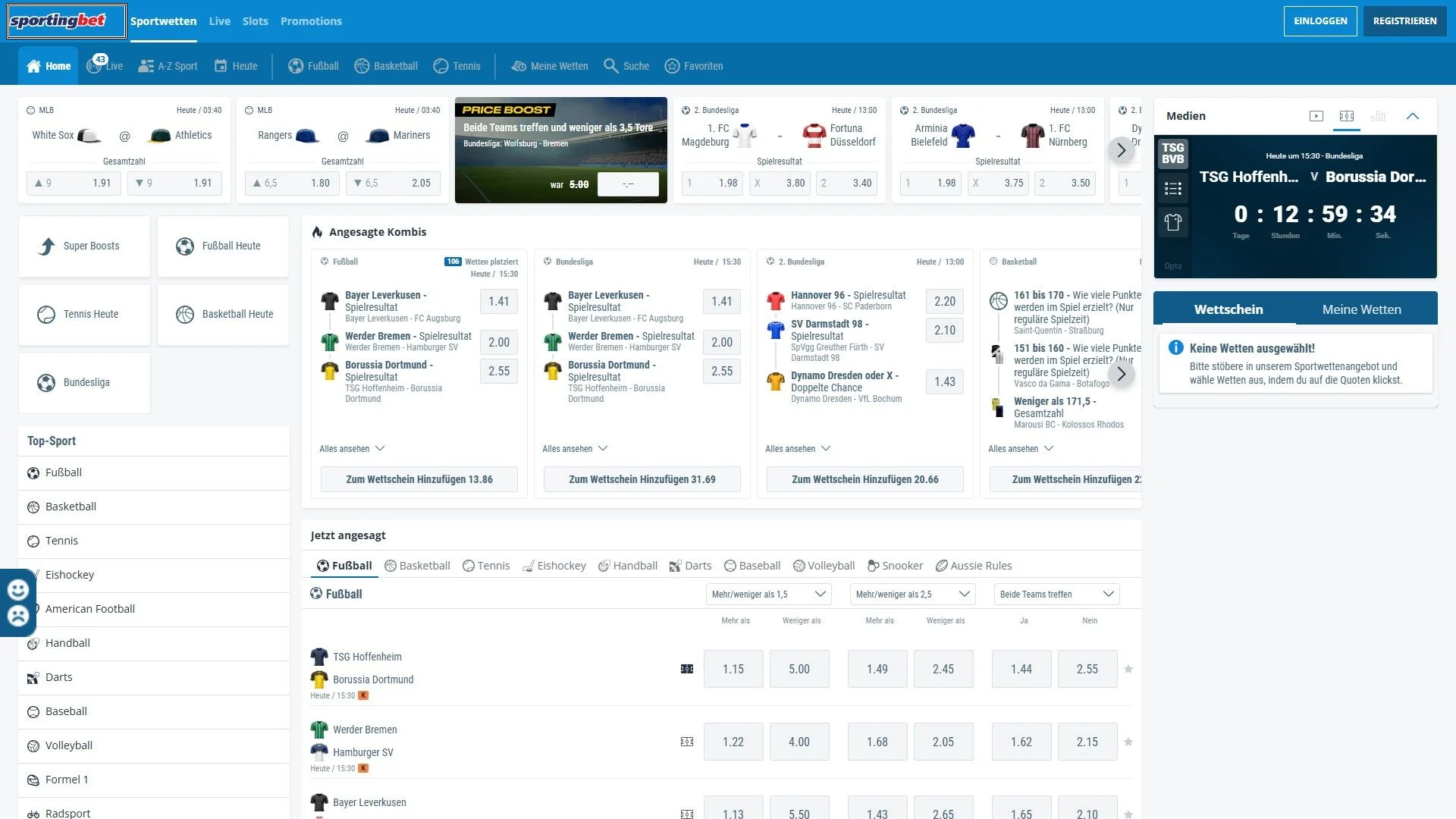Add kombi 31.69 to Wettschein
1456x819 pixels.
tap(642, 479)
